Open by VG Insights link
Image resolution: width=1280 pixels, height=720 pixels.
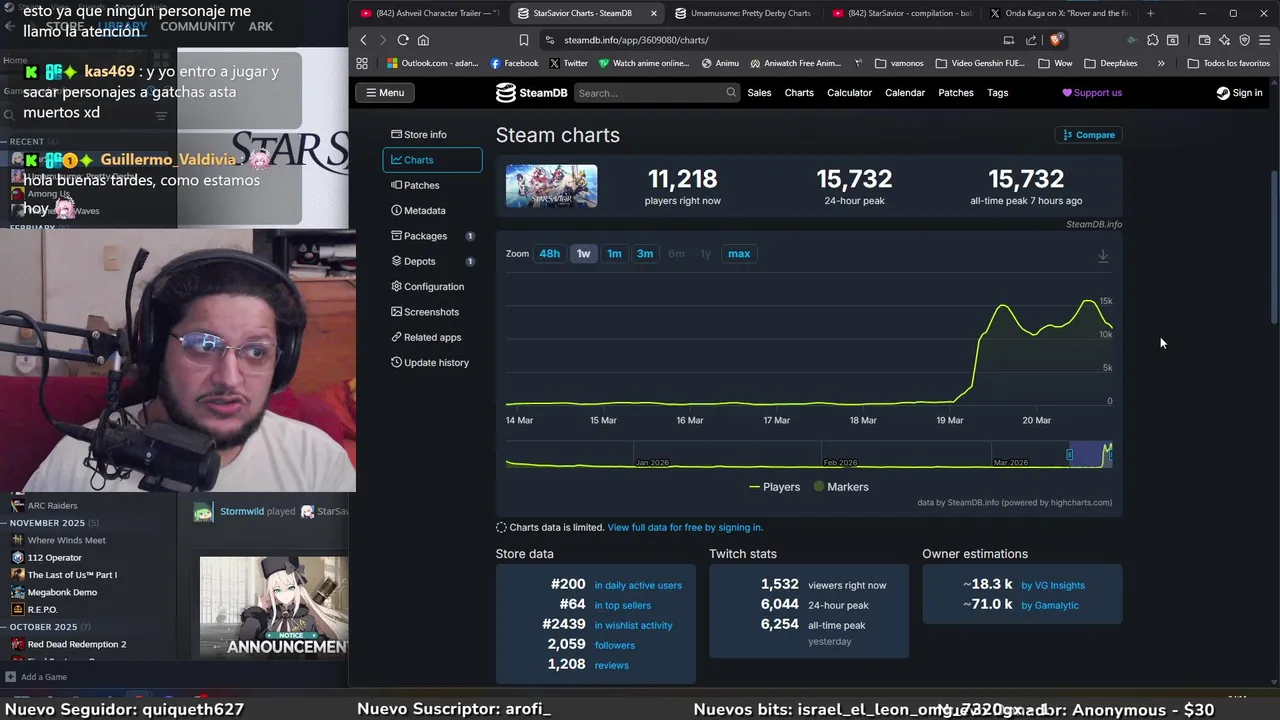[x=1053, y=585]
